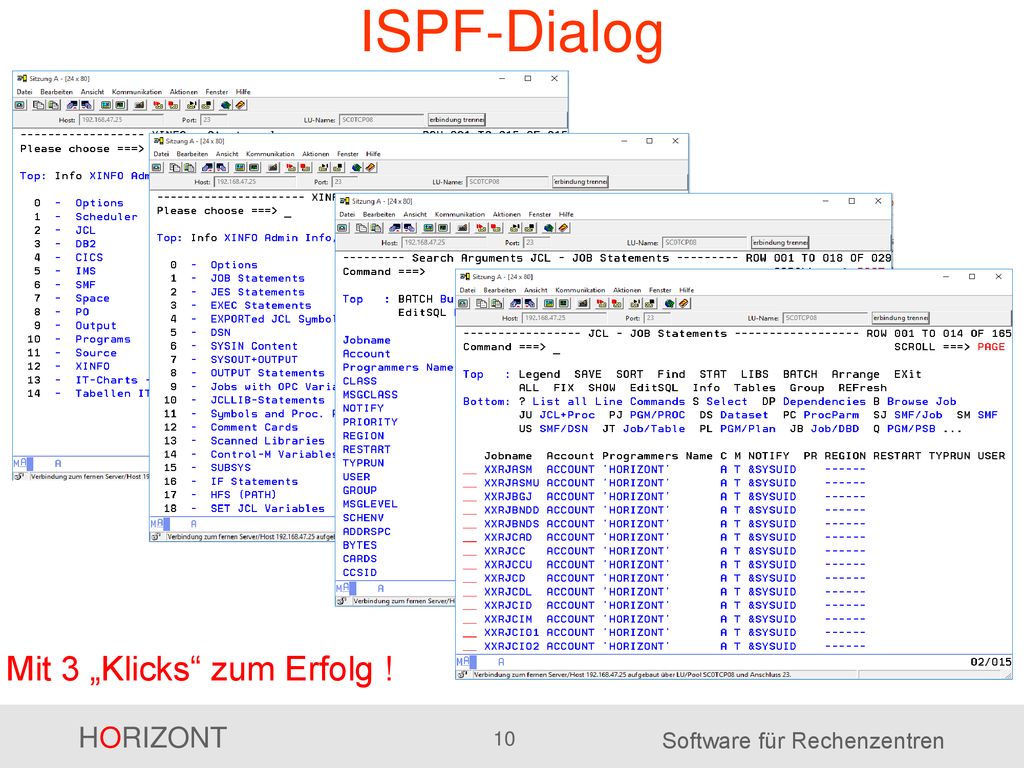Image resolution: width=1024 pixels, height=768 pixels.
Task: Click 'IT-Charts' option in rearmost XINFO window
Action: 106,380
